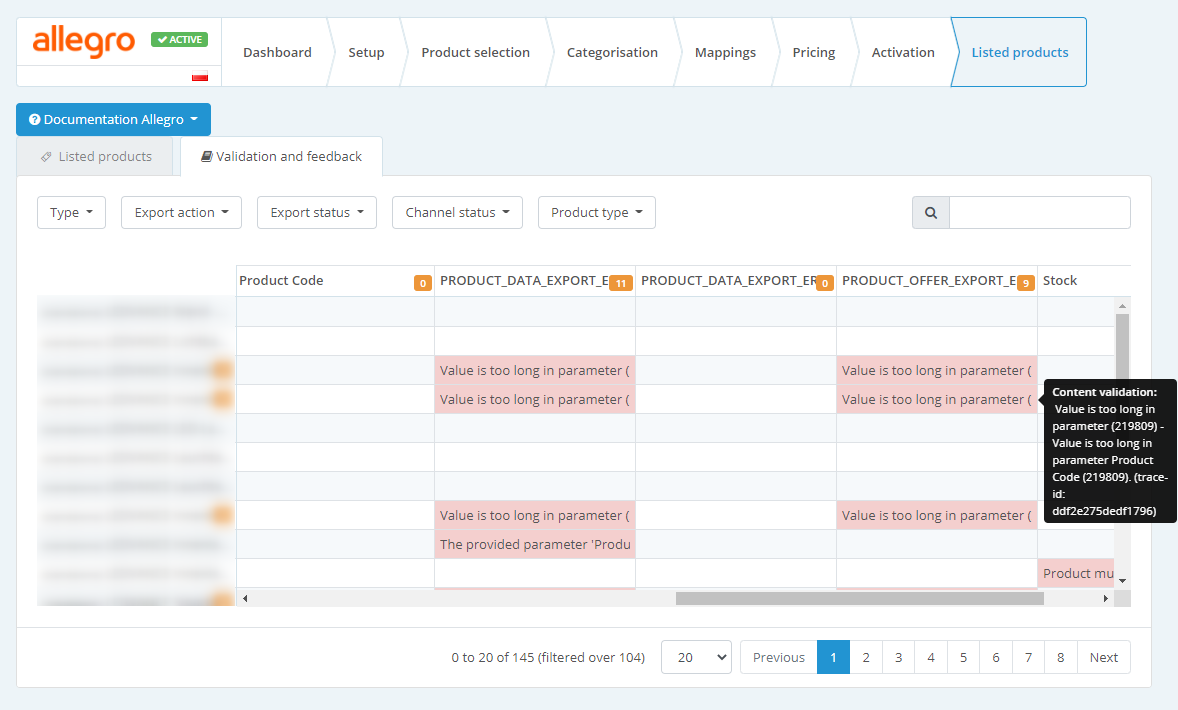Open the Categorisation step
Screen dimensions: 1178x710
pyautogui.click(x=612, y=53)
